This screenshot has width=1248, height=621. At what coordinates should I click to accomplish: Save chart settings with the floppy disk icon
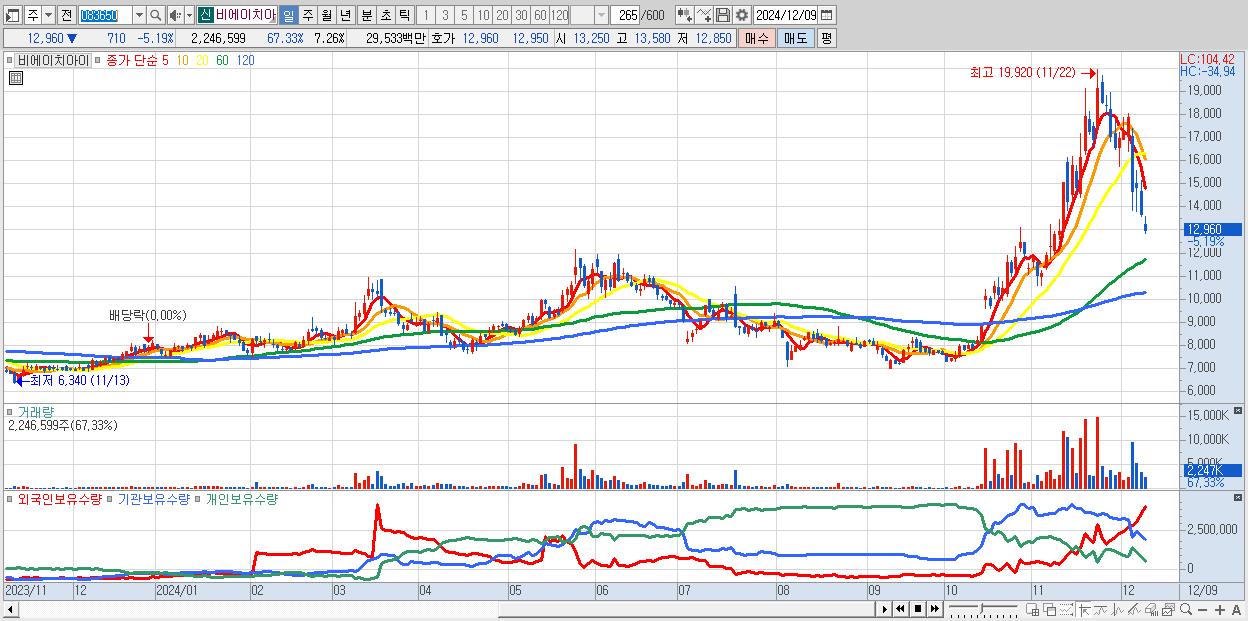pyautogui.click(x=722, y=15)
